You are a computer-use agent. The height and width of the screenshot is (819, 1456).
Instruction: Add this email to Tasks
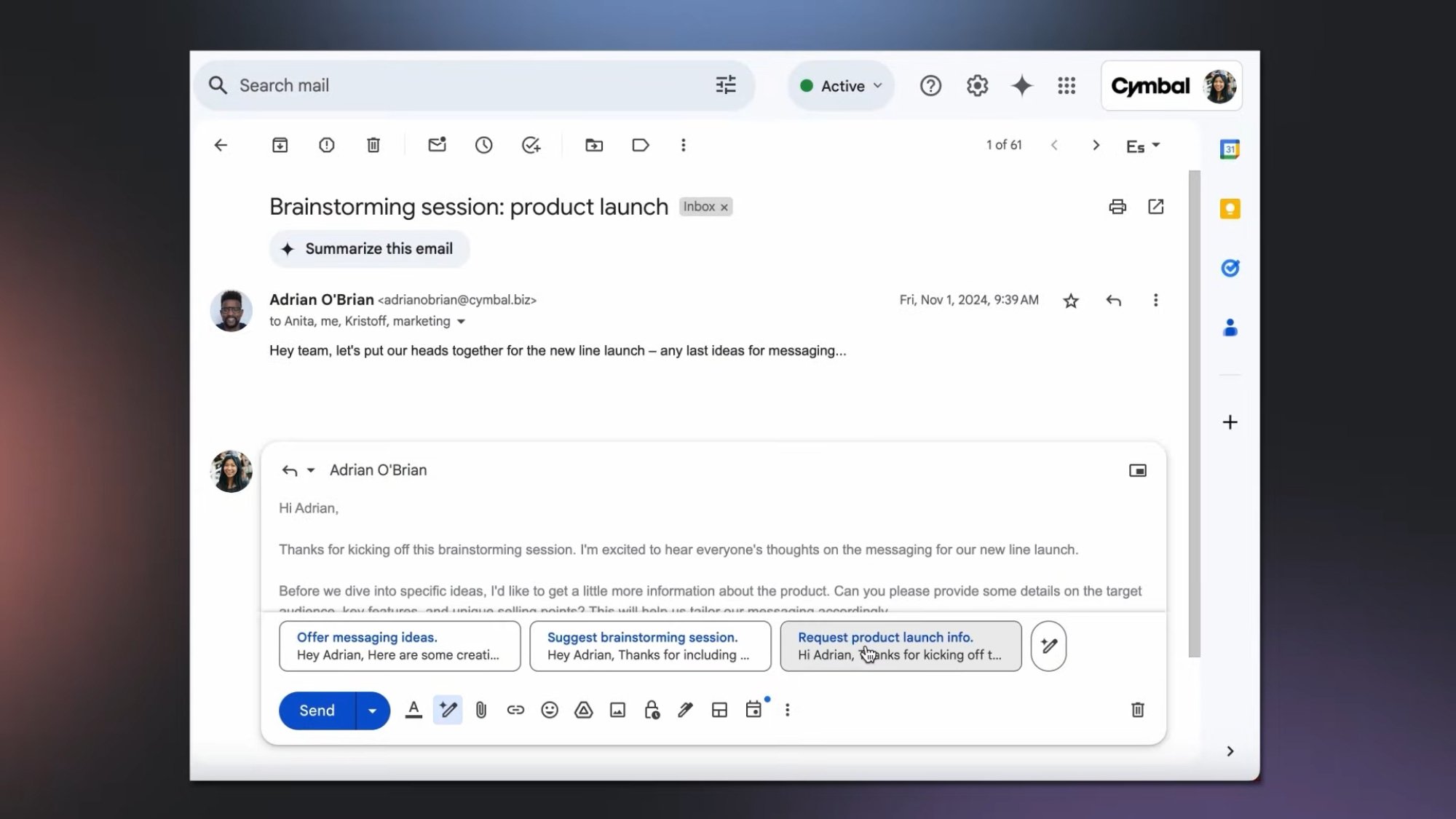[531, 145]
